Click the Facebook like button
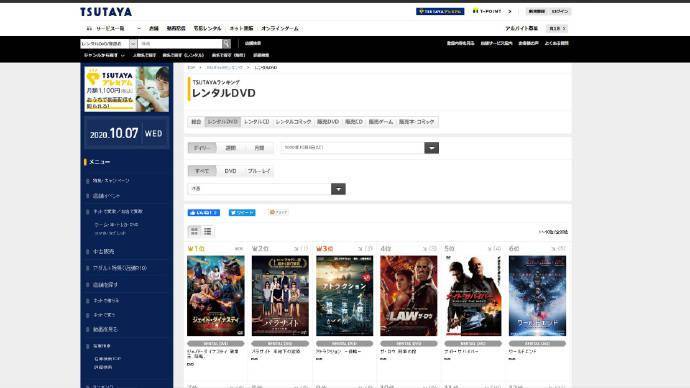The width and height of the screenshot is (690, 388). click(204, 212)
